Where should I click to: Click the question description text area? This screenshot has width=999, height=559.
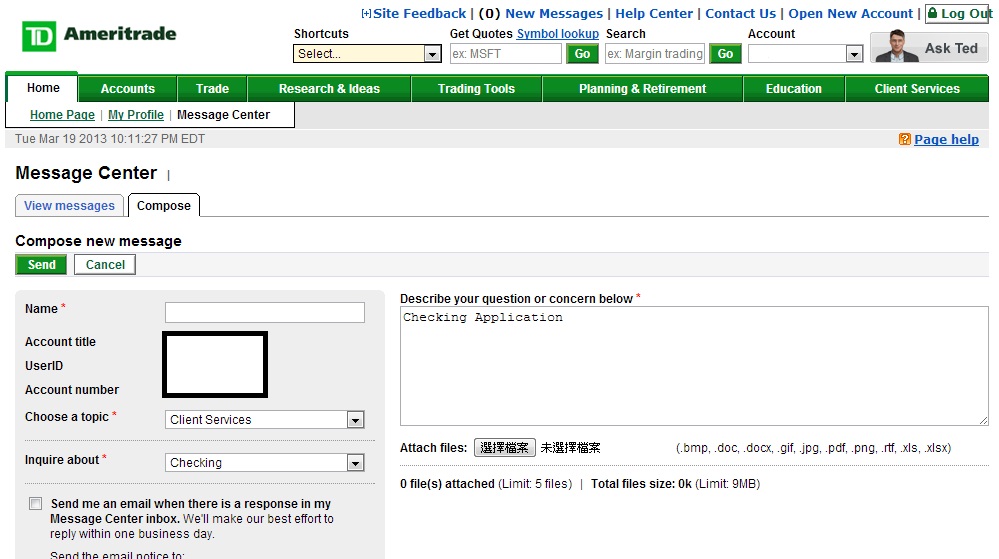point(694,366)
